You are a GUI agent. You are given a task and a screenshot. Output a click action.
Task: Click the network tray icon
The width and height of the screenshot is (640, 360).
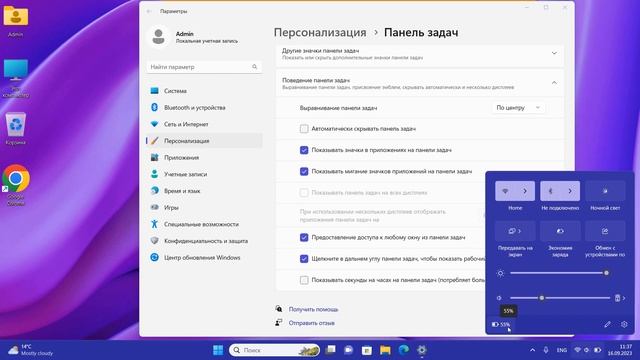click(x=577, y=350)
